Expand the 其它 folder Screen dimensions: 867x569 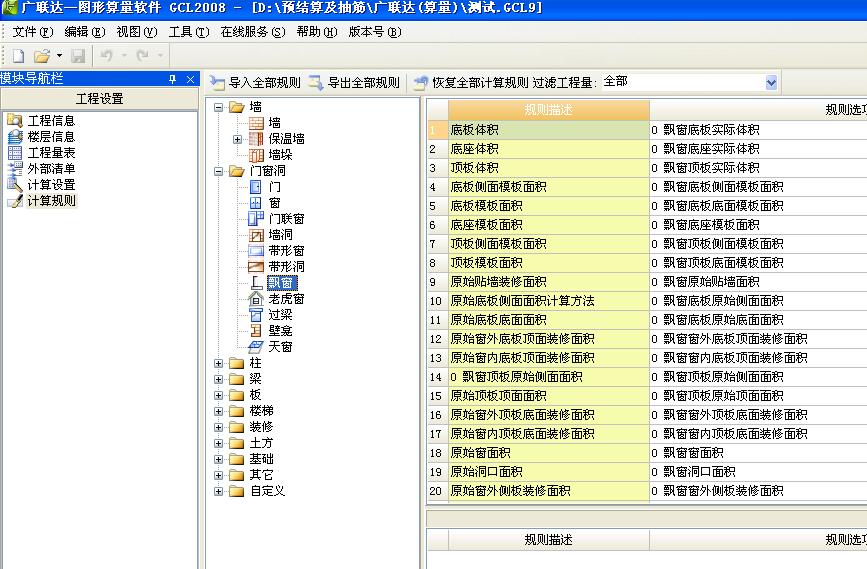(219, 476)
